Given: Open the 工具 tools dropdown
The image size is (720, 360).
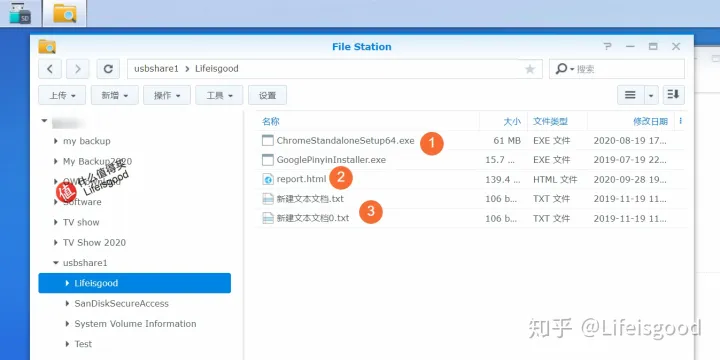Looking at the screenshot, I should point(219,95).
